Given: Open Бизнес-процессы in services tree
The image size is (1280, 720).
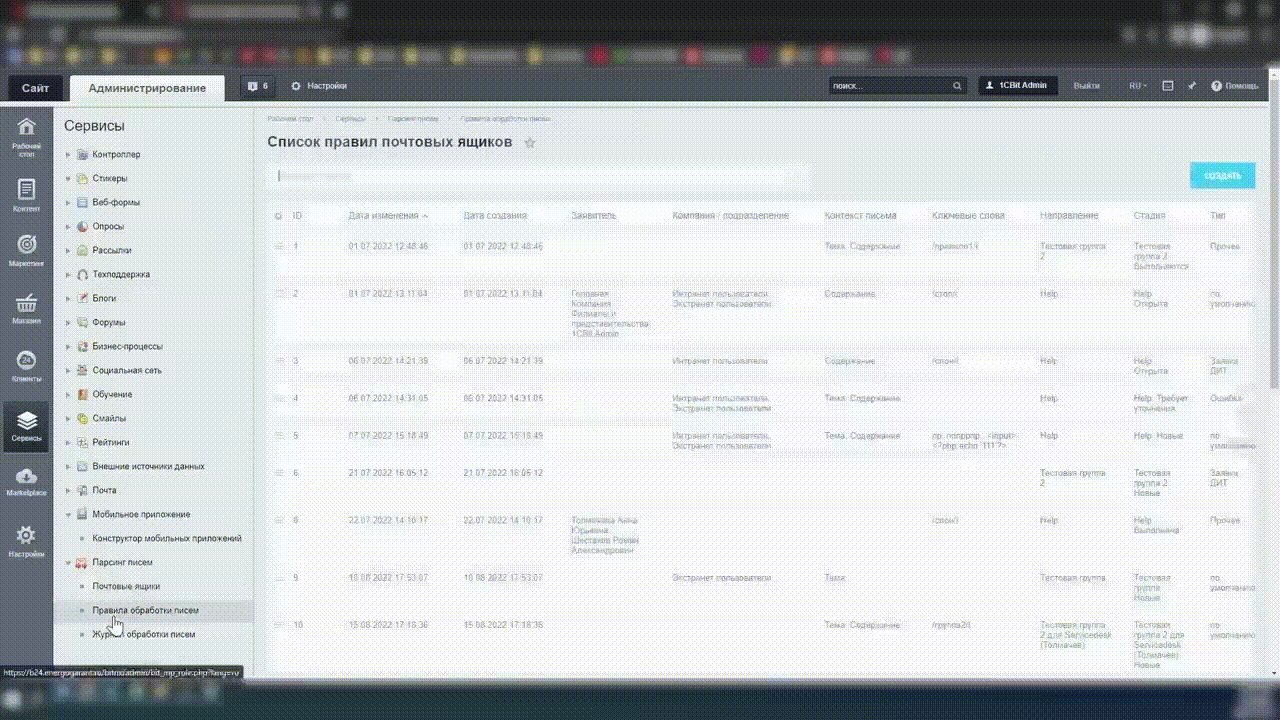Looking at the screenshot, I should (x=127, y=347).
